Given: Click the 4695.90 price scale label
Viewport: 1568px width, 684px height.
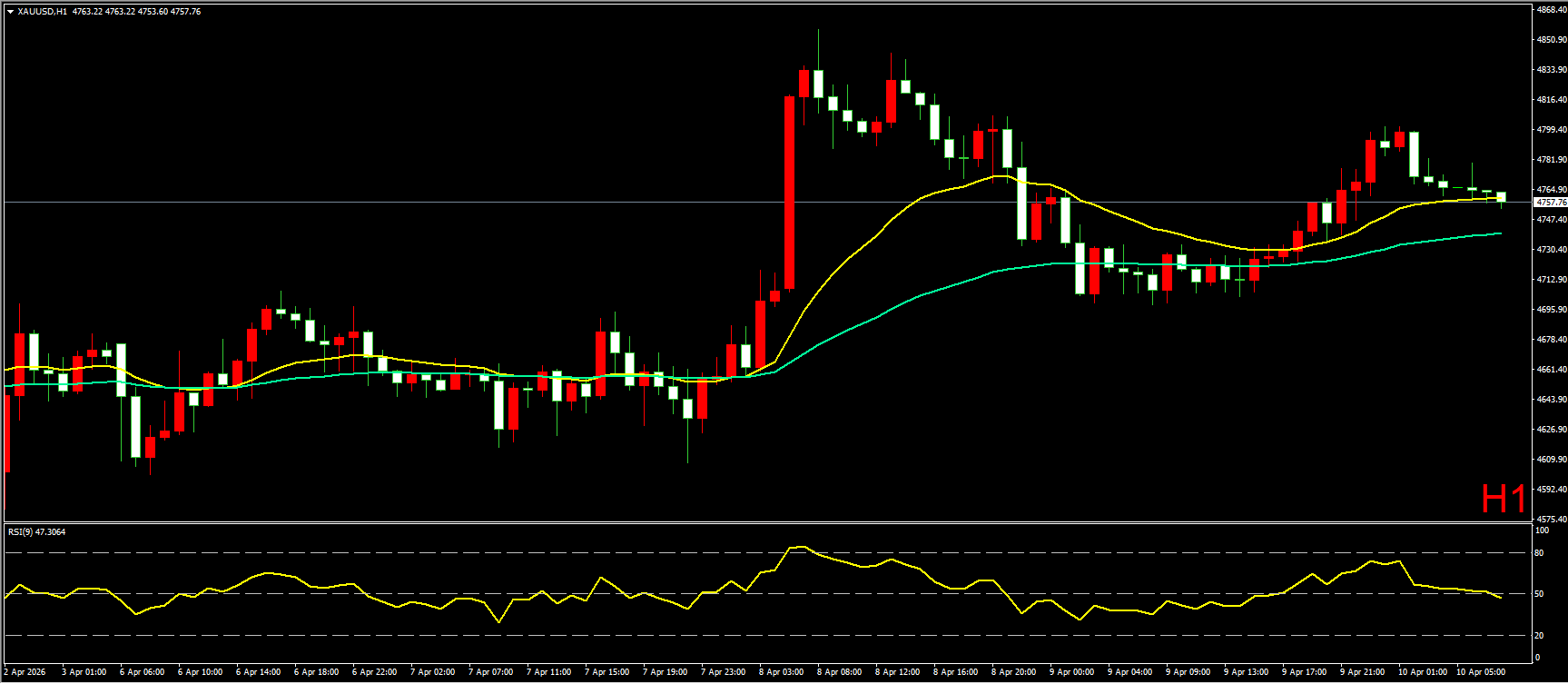Looking at the screenshot, I should (x=1551, y=310).
